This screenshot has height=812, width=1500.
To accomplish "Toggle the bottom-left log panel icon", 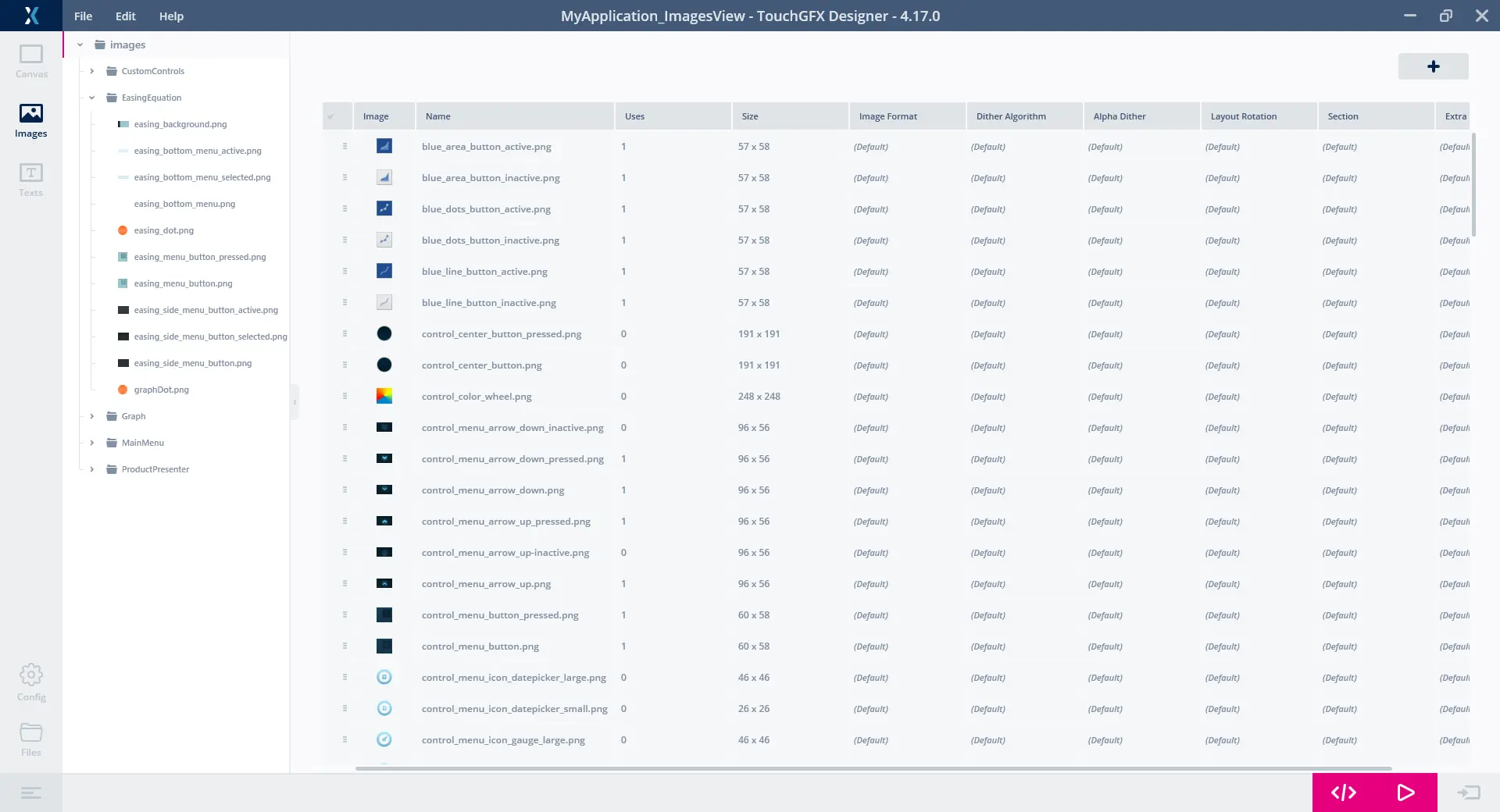I will pyautogui.click(x=31, y=793).
